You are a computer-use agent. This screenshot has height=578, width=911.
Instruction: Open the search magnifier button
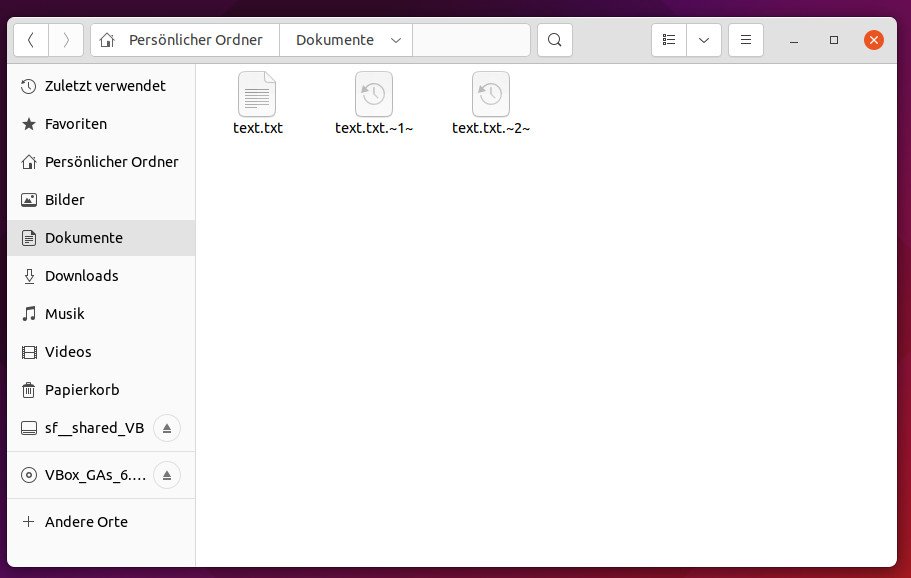click(x=555, y=40)
